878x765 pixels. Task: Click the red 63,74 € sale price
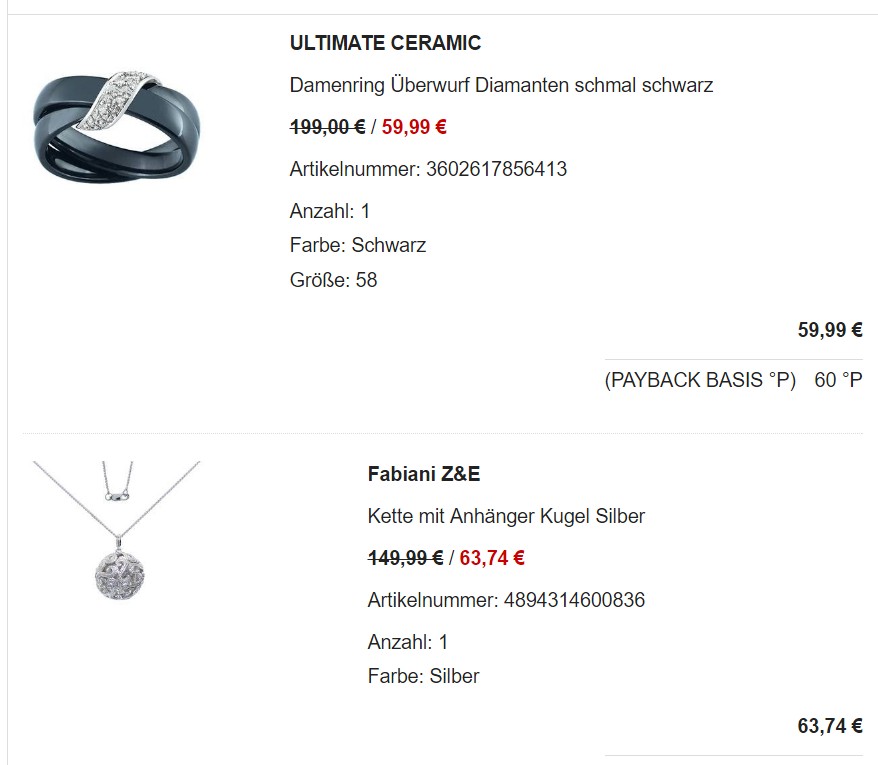pos(492,558)
